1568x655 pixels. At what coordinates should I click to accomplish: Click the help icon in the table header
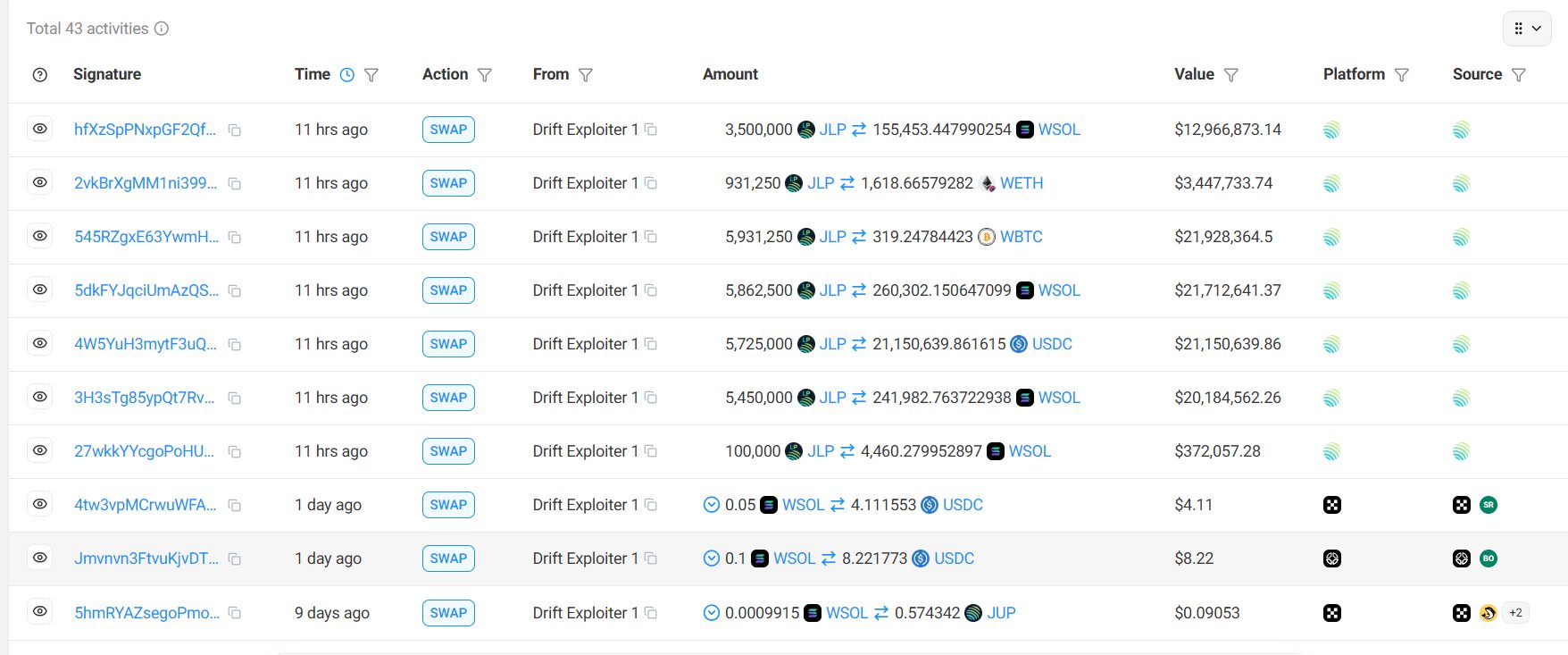tap(39, 75)
